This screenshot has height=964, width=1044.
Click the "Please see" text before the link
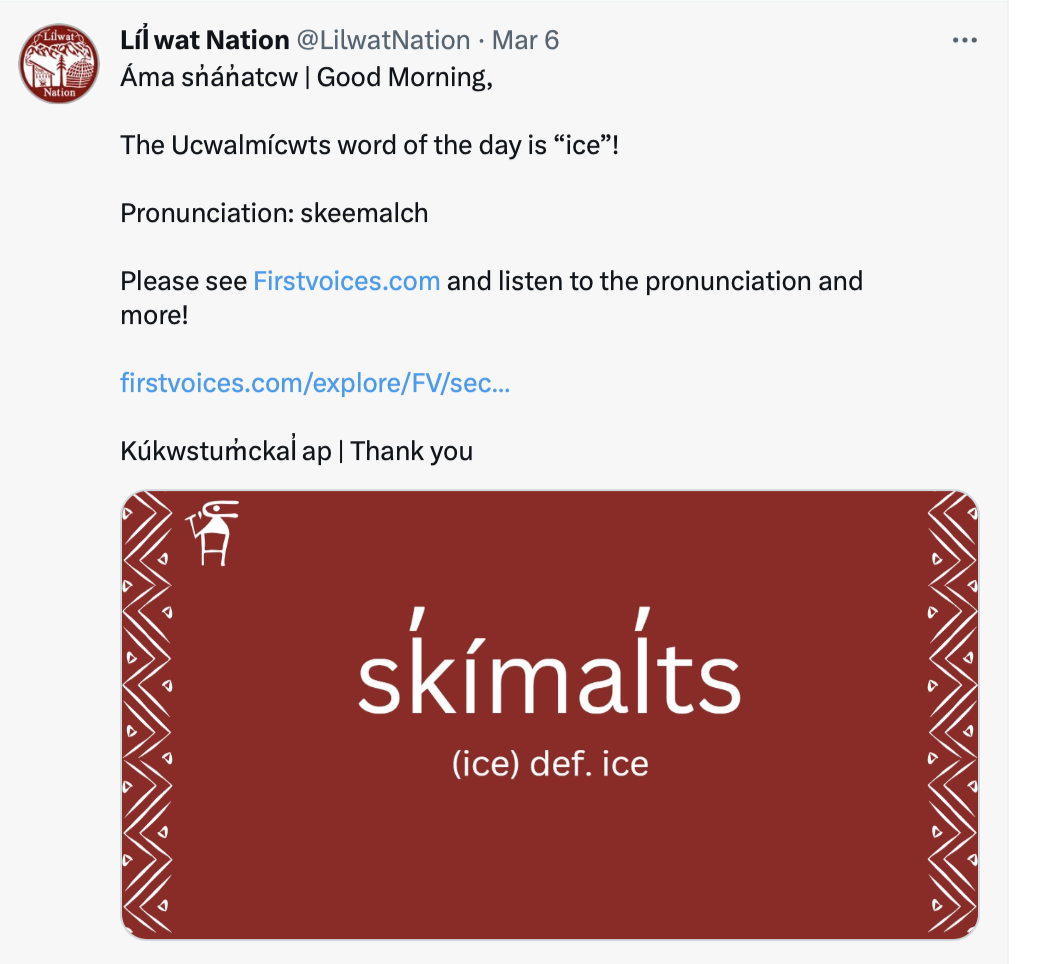(183, 281)
